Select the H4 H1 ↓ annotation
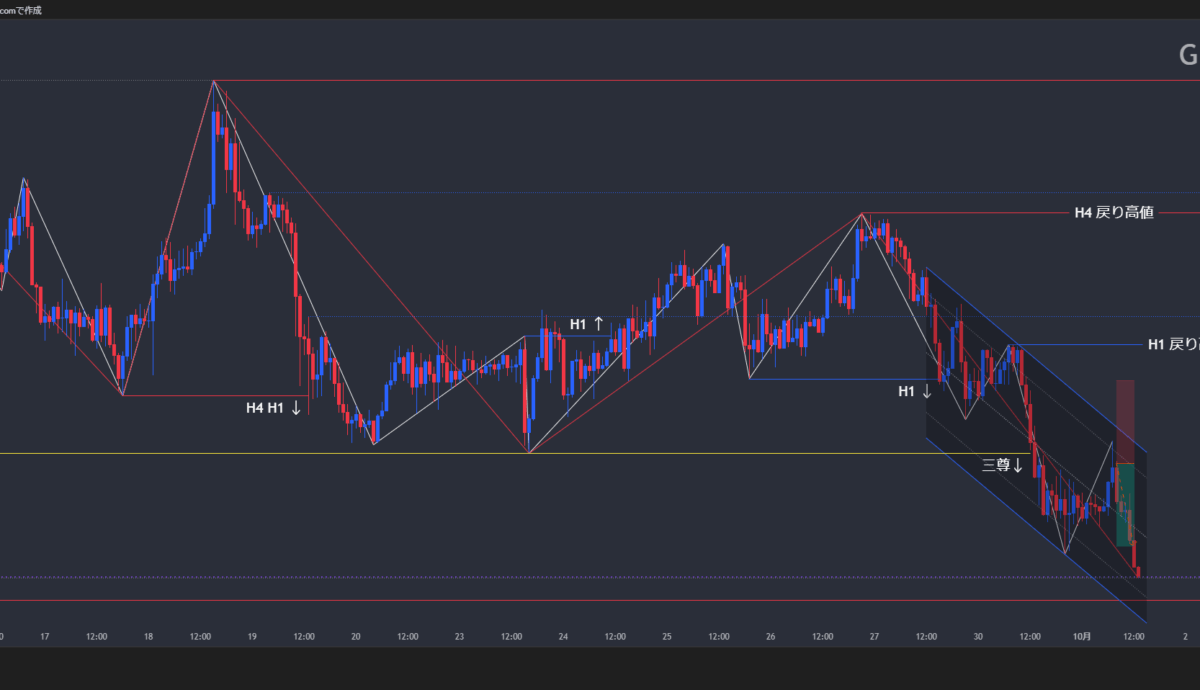The image size is (1200, 690). point(273,407)
